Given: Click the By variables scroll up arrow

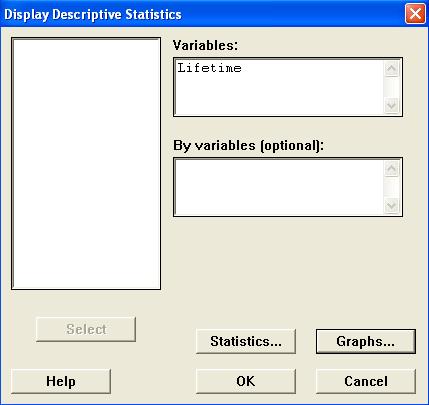Looking at the screenshot, I should 392,169.
